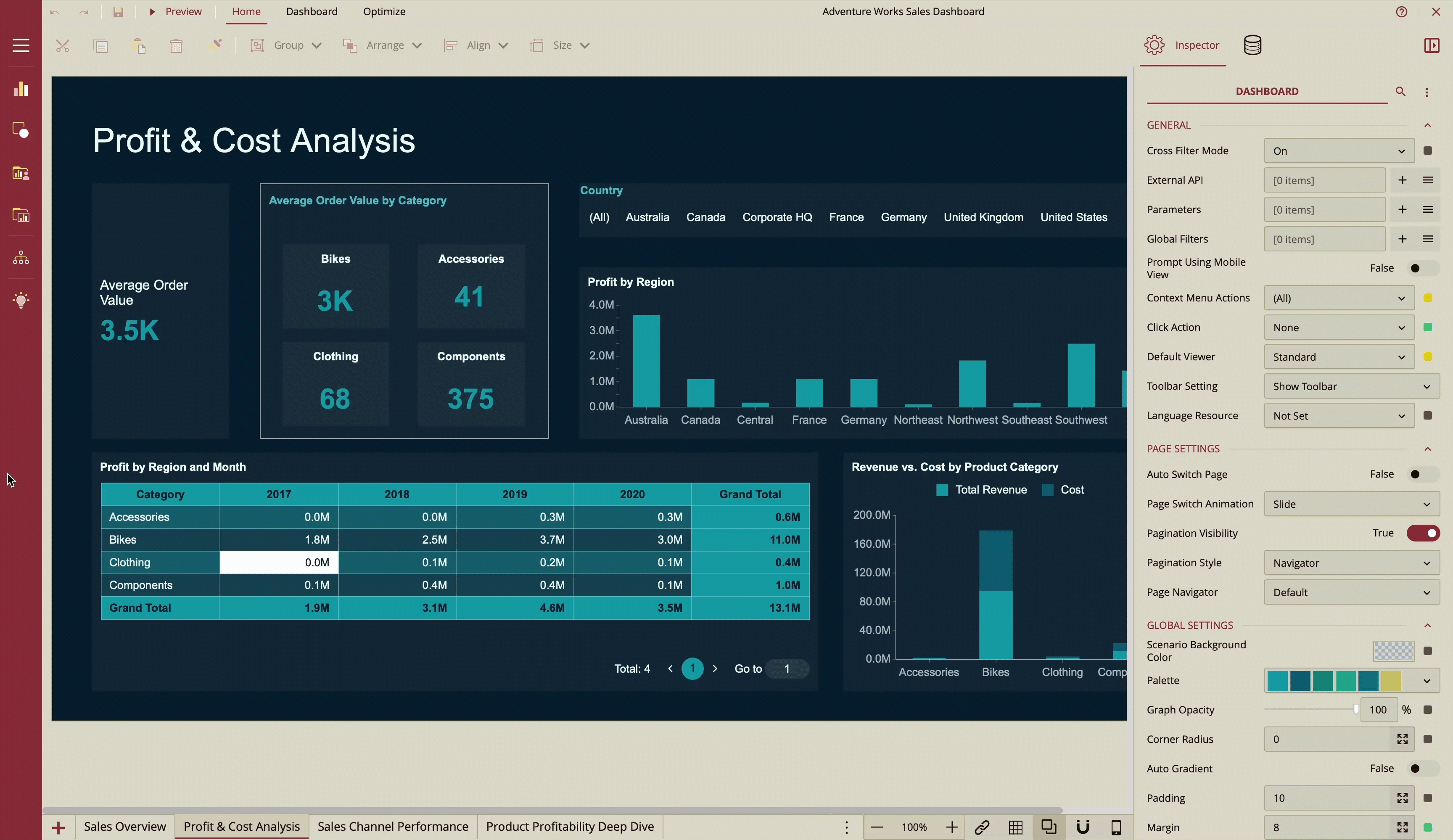The image size is (1453, 840).
Task: Open the lightbulb insights icon in sidebar
Action: (21, 300)
